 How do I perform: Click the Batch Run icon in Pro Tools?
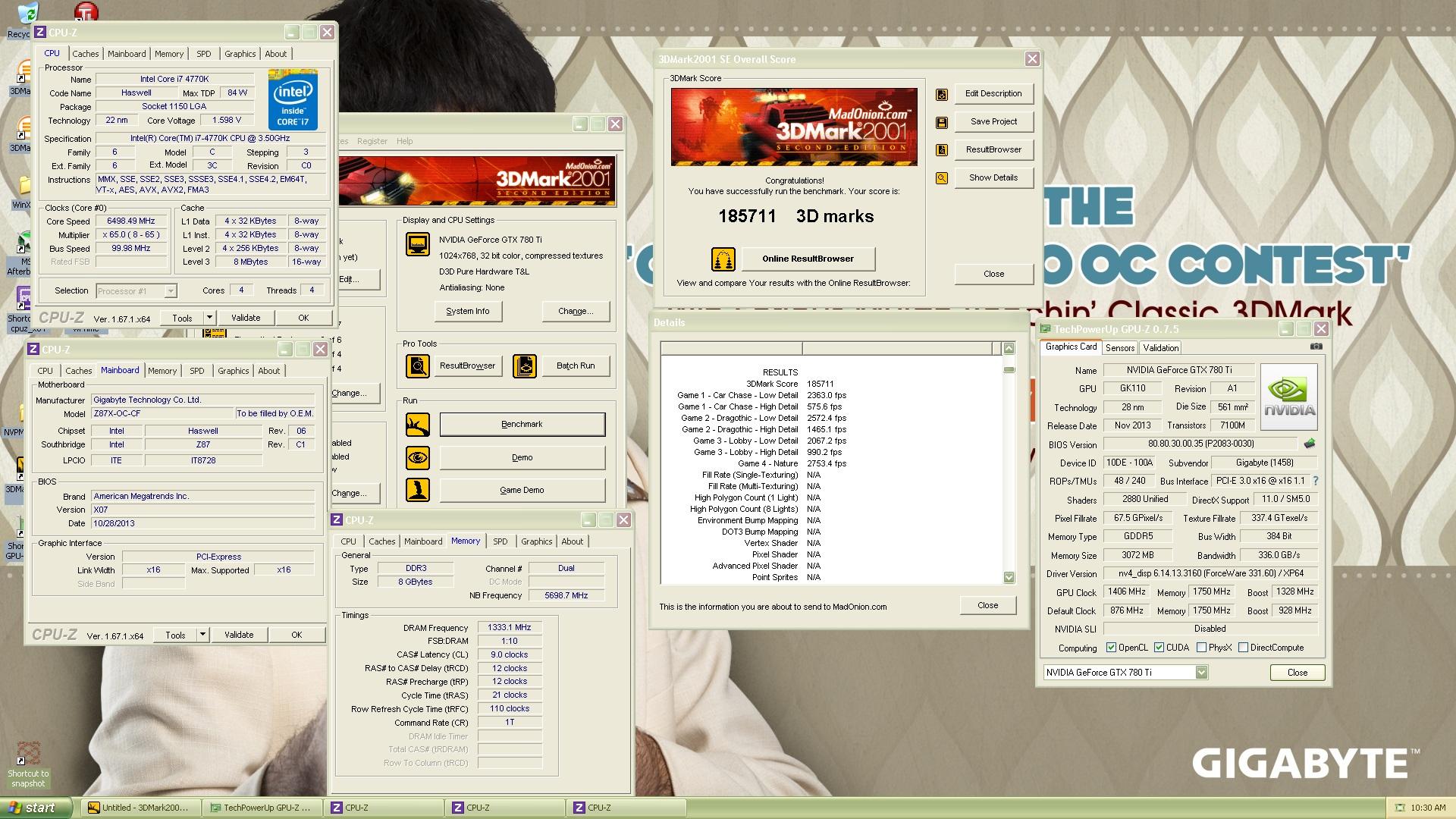[x=524, y=366]
